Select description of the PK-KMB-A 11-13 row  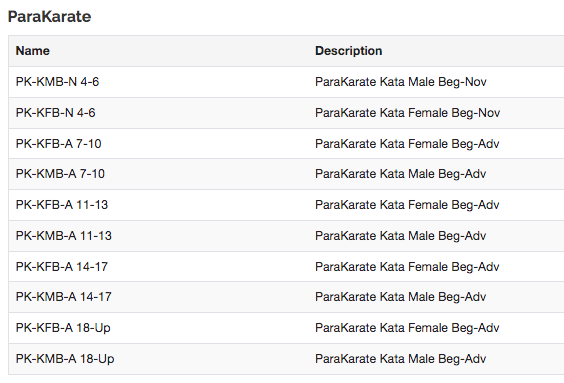[400, 236]
